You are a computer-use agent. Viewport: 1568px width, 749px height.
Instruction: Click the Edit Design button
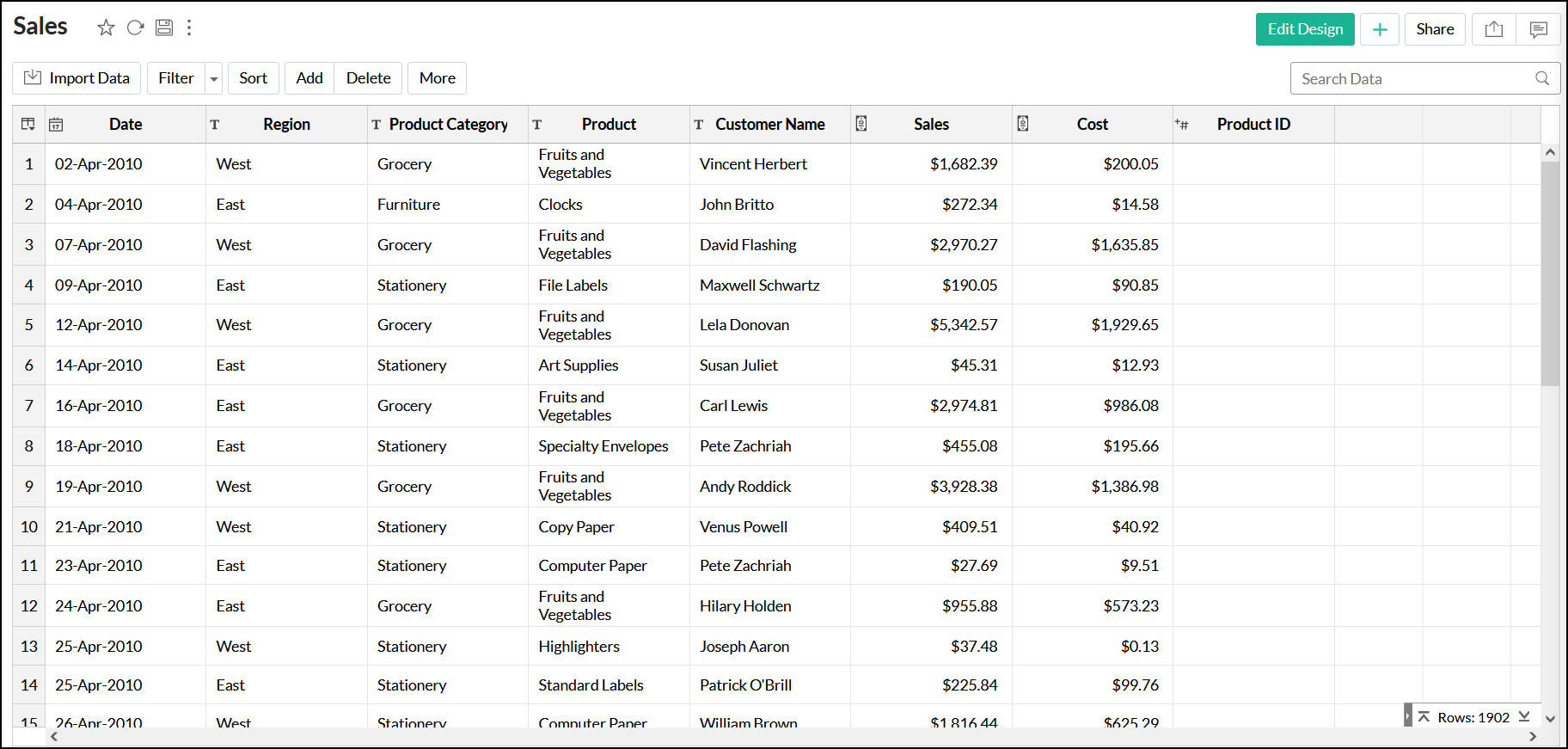[x=1304, y=29]
